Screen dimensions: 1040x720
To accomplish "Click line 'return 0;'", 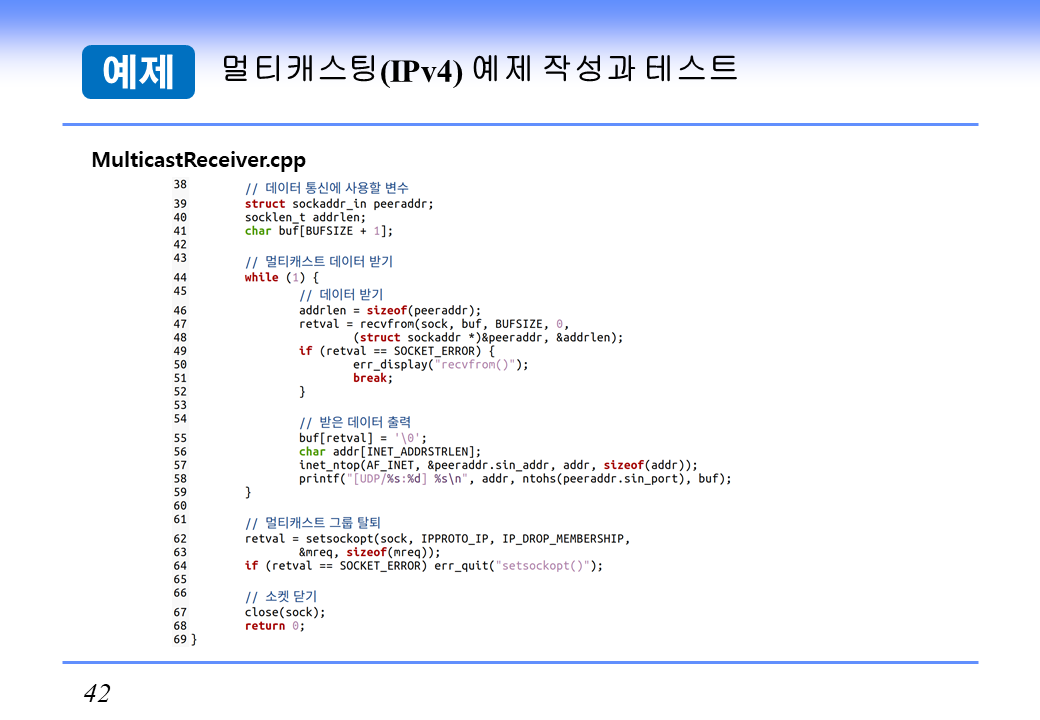I will point(275,626).
